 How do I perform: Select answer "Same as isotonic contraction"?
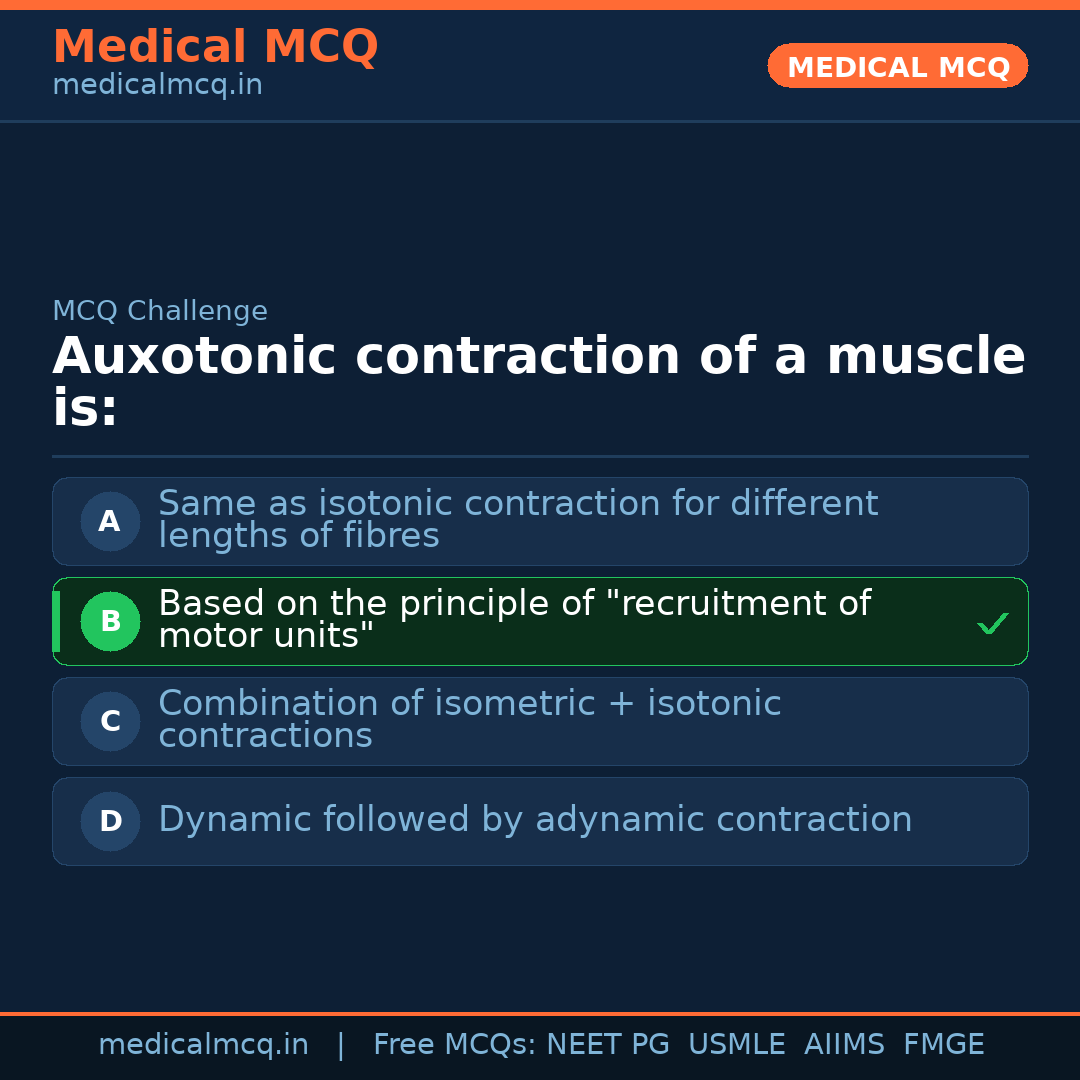pos(518,519)
